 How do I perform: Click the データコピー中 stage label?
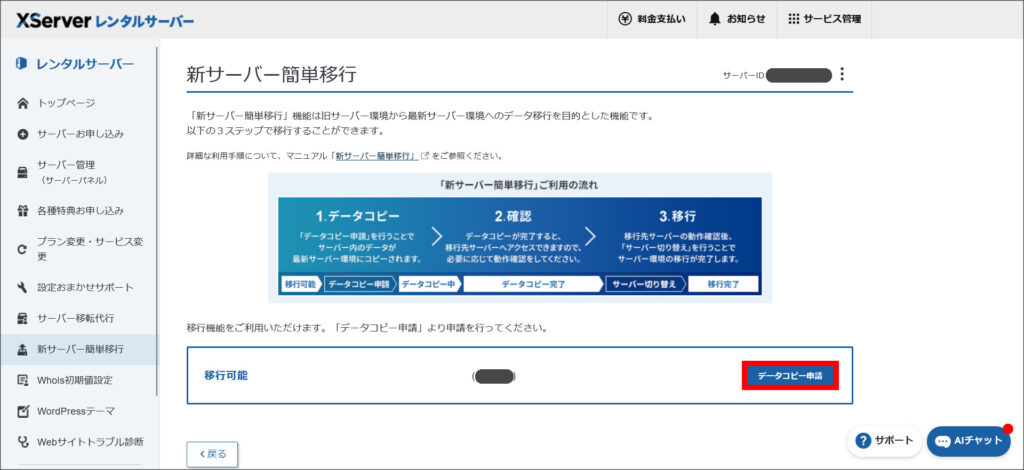click(428, 284)
